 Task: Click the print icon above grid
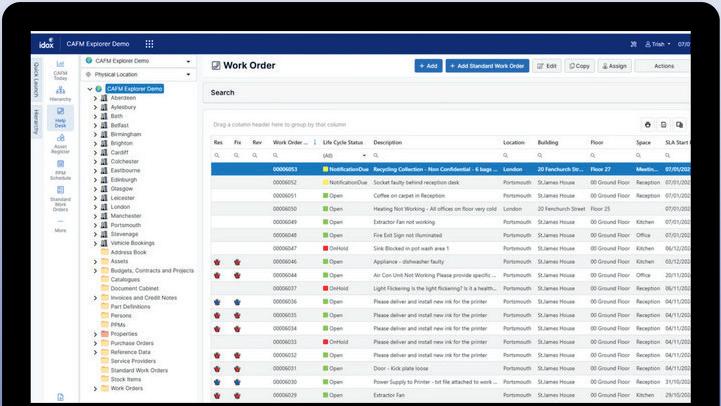coord(647,125)
